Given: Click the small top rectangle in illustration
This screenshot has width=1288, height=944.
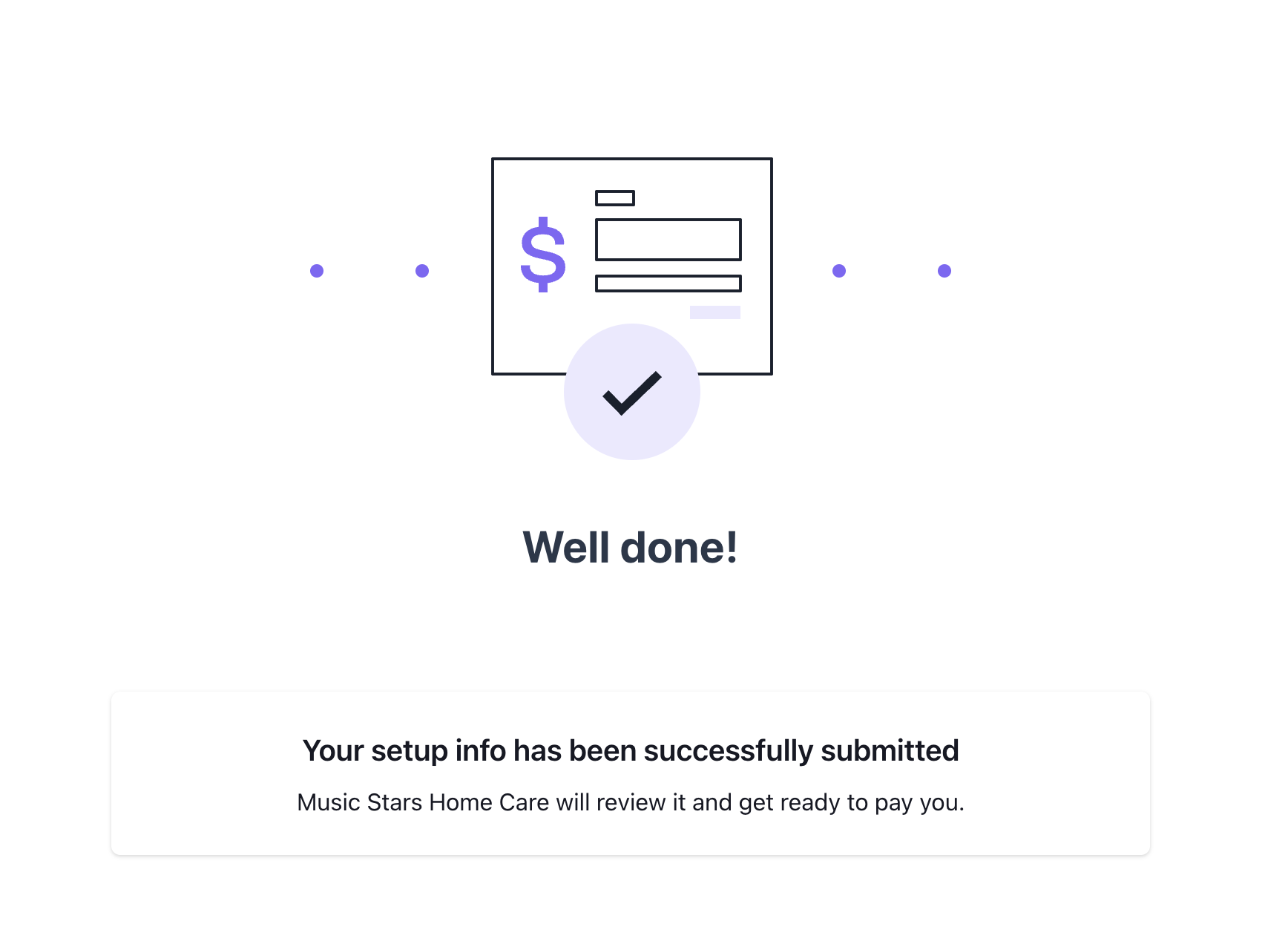Looking at the screenshot, I should coord(615,198).
